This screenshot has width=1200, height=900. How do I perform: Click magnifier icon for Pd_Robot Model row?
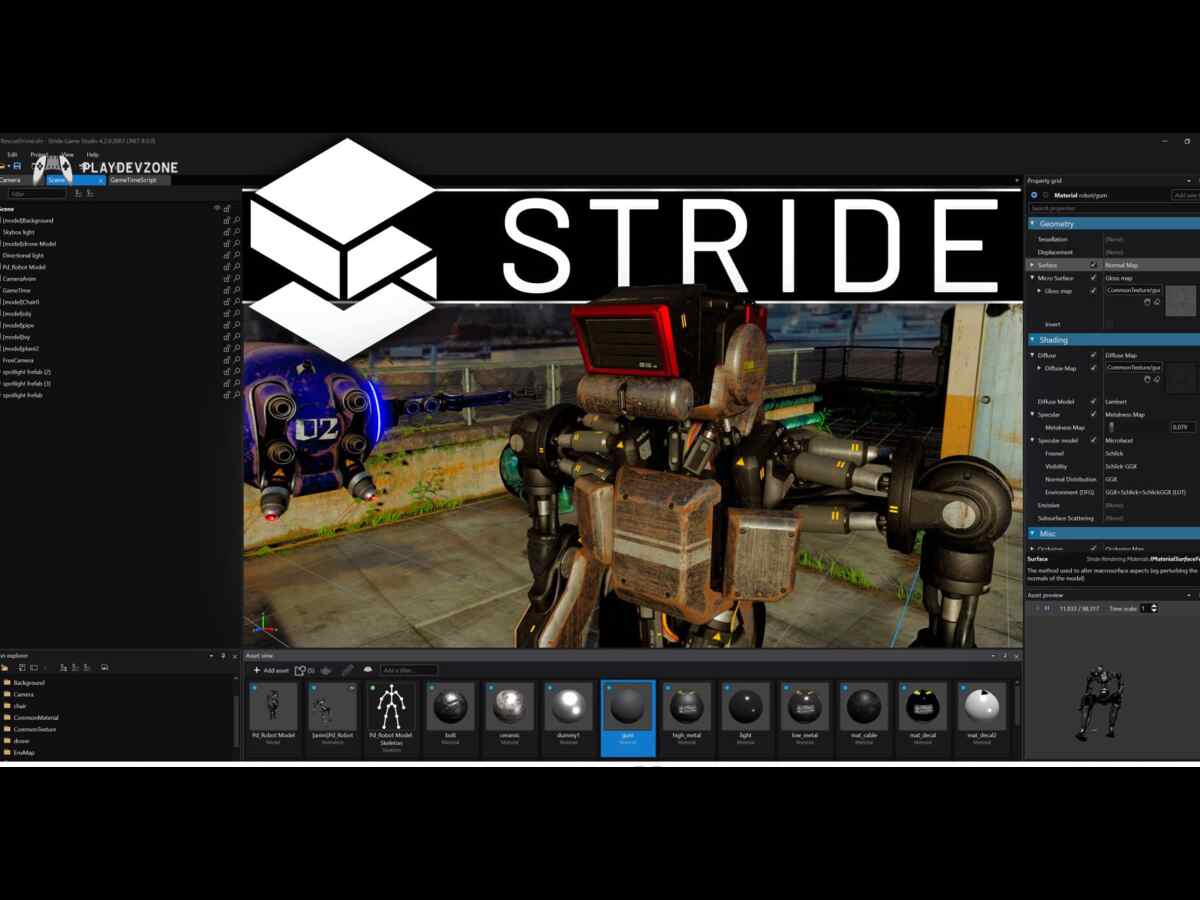[x=237, y=267]
